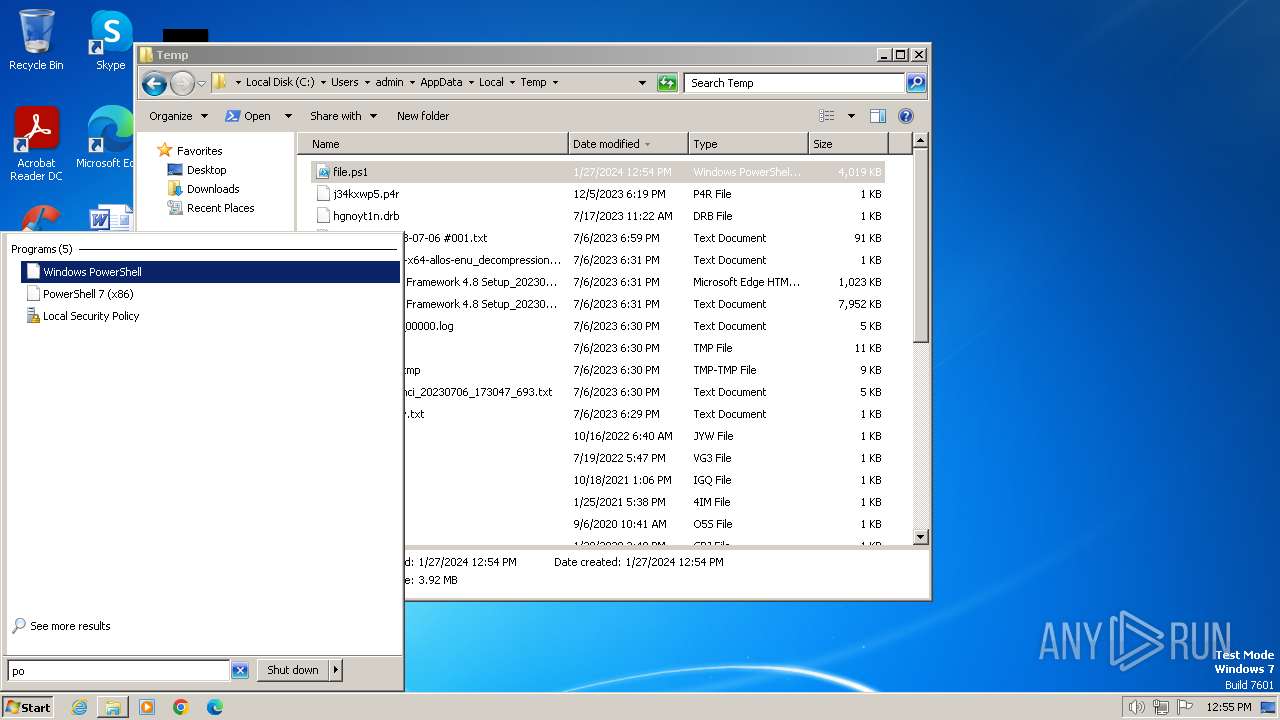Click Users in the address path
1280x720 pixels.
click(x=344, y=83)
